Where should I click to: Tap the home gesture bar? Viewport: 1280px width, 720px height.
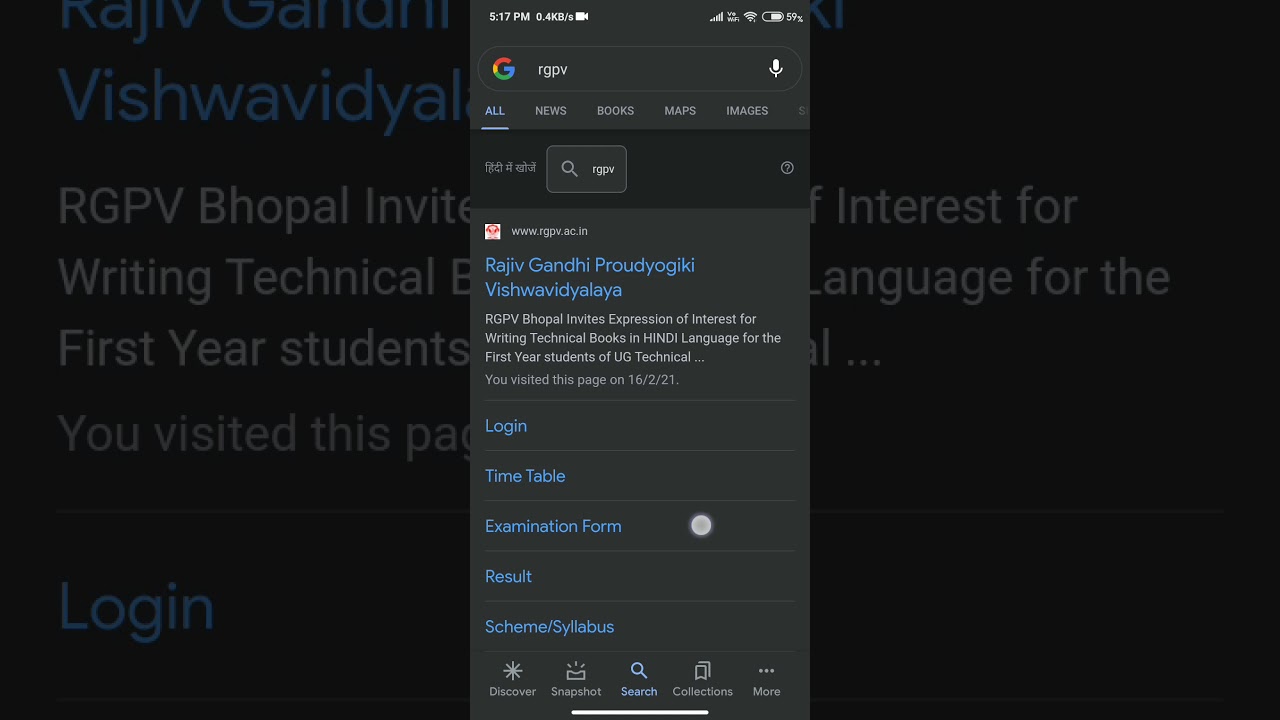(640, 713)
